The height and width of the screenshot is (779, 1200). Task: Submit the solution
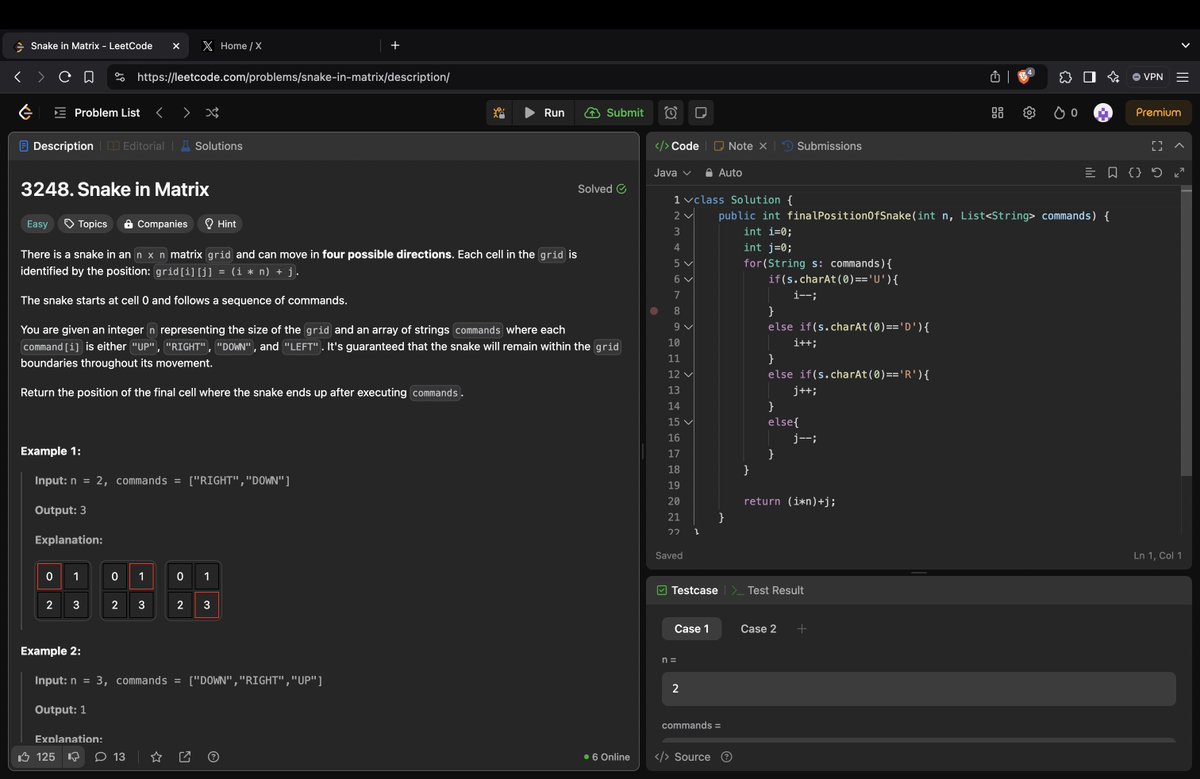[615, 113]
